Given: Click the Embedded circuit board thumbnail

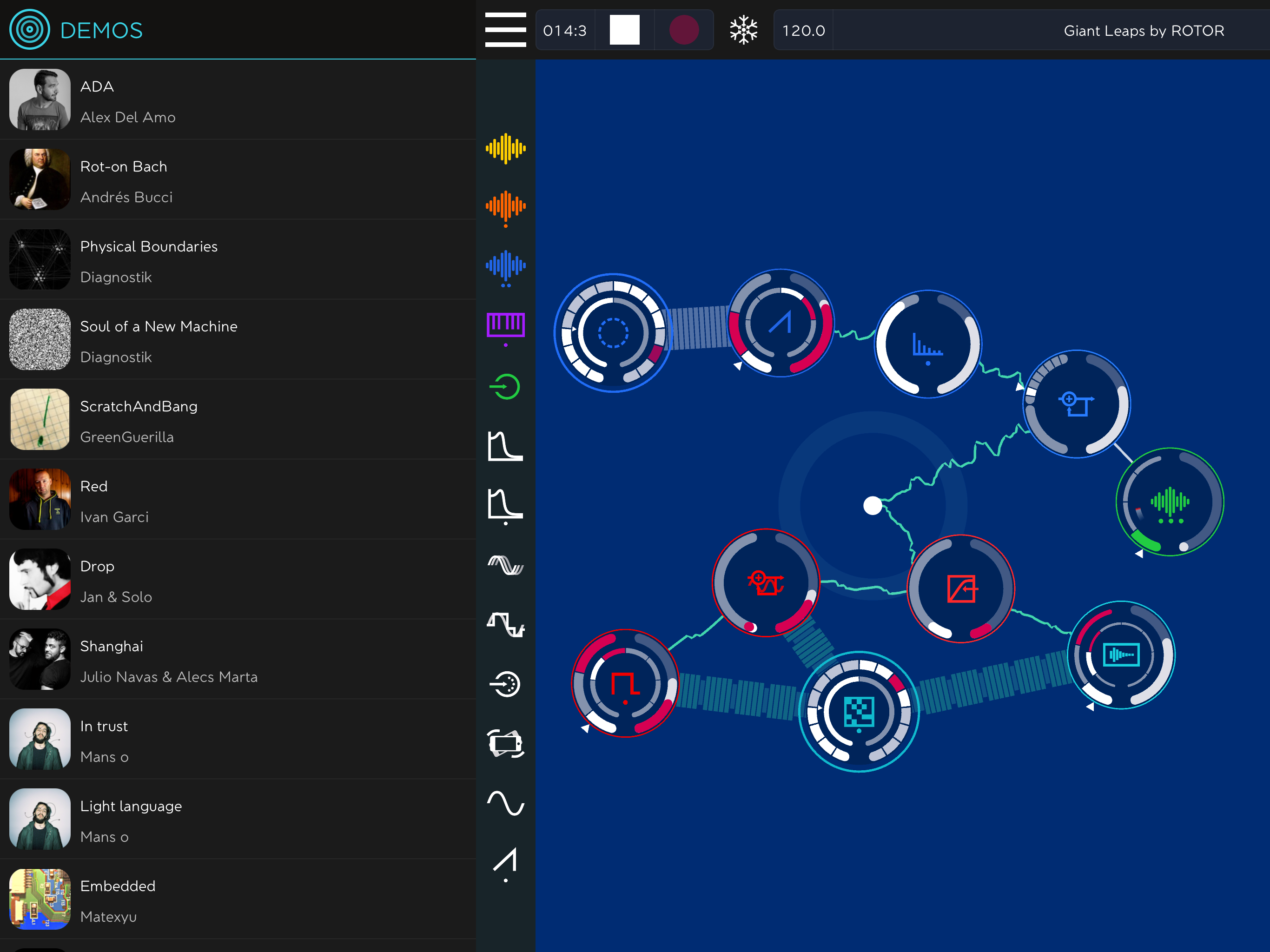Looking at the screenshot, I should coord(40,899).
